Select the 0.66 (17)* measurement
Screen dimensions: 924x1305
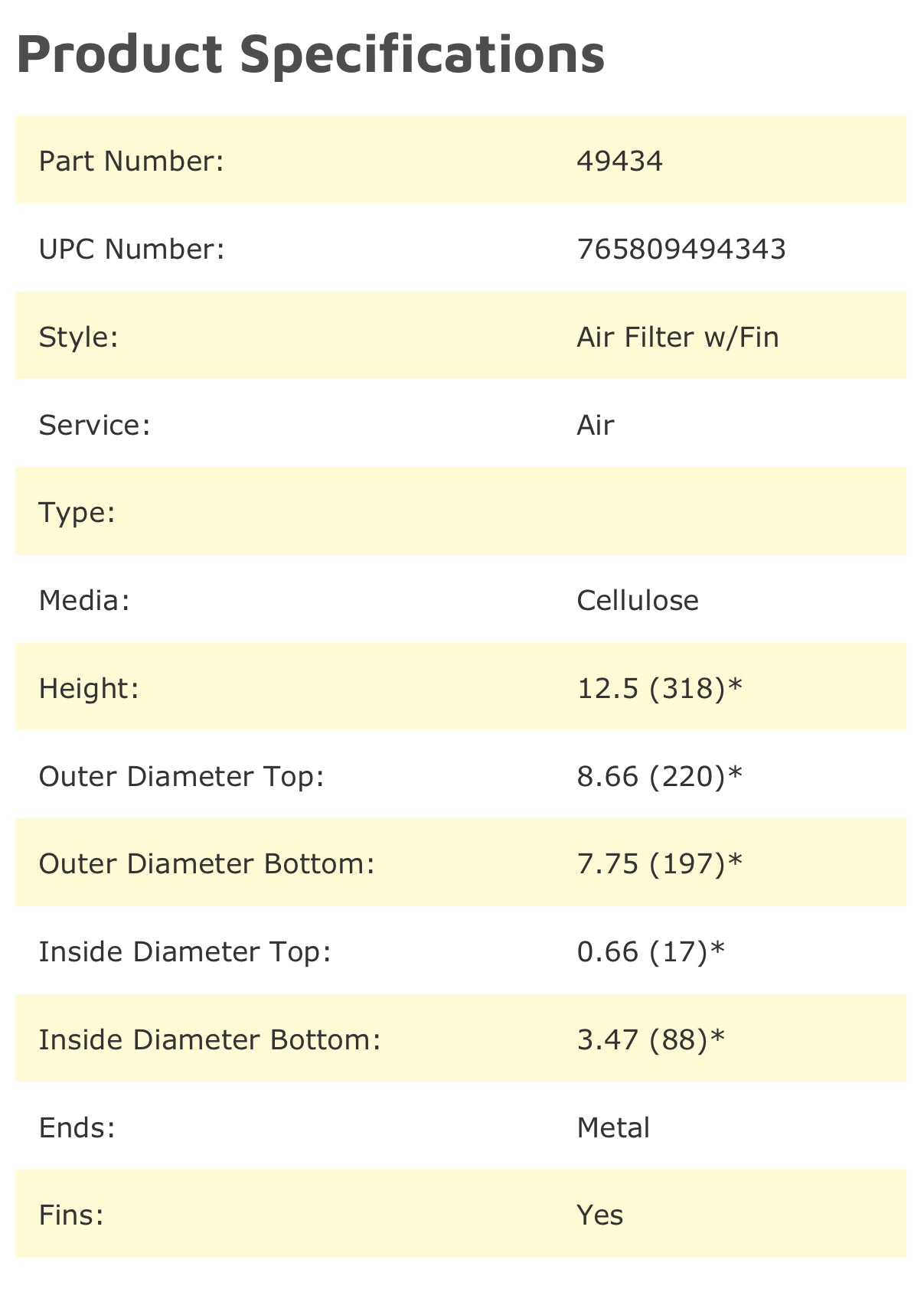(650, 952)
